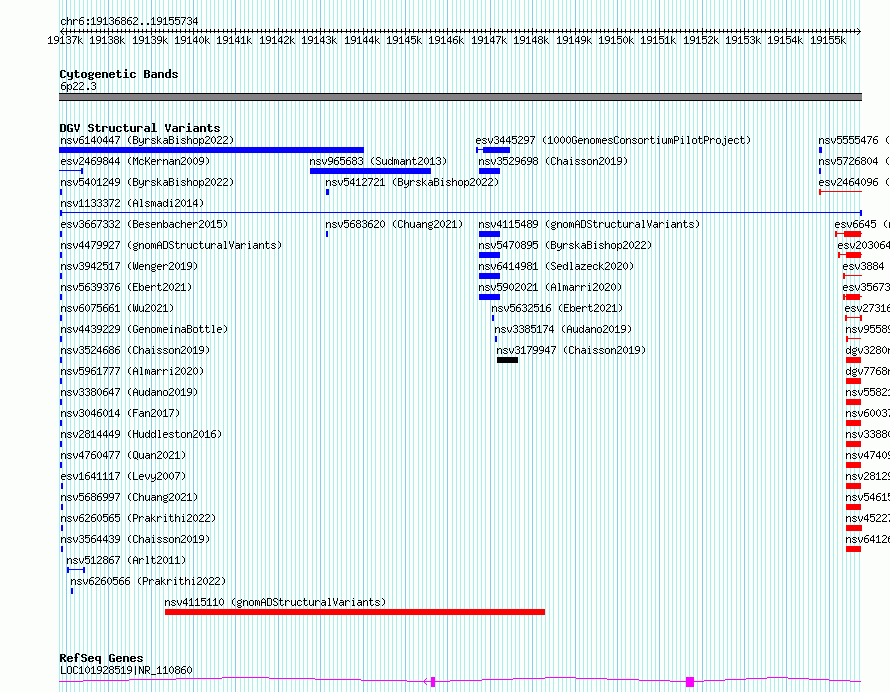Click the magenta exon box near 19152k
The image size is (890, 692).
coord(690,682)
